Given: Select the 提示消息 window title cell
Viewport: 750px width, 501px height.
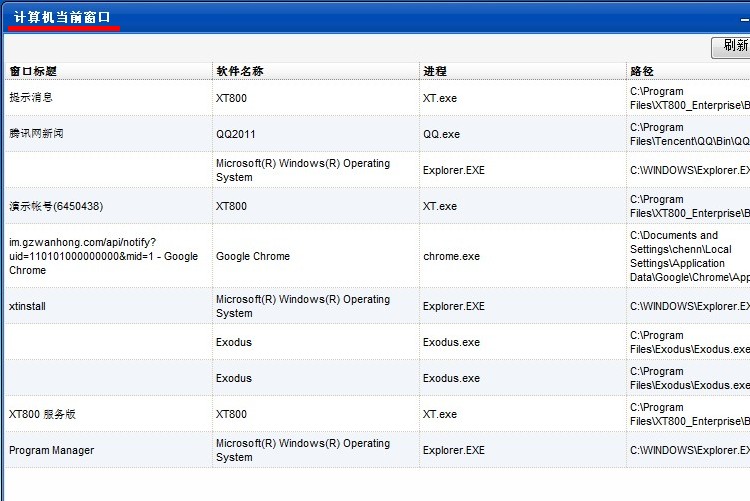Looking at the screenshot, I should click(x=108, y=98).
